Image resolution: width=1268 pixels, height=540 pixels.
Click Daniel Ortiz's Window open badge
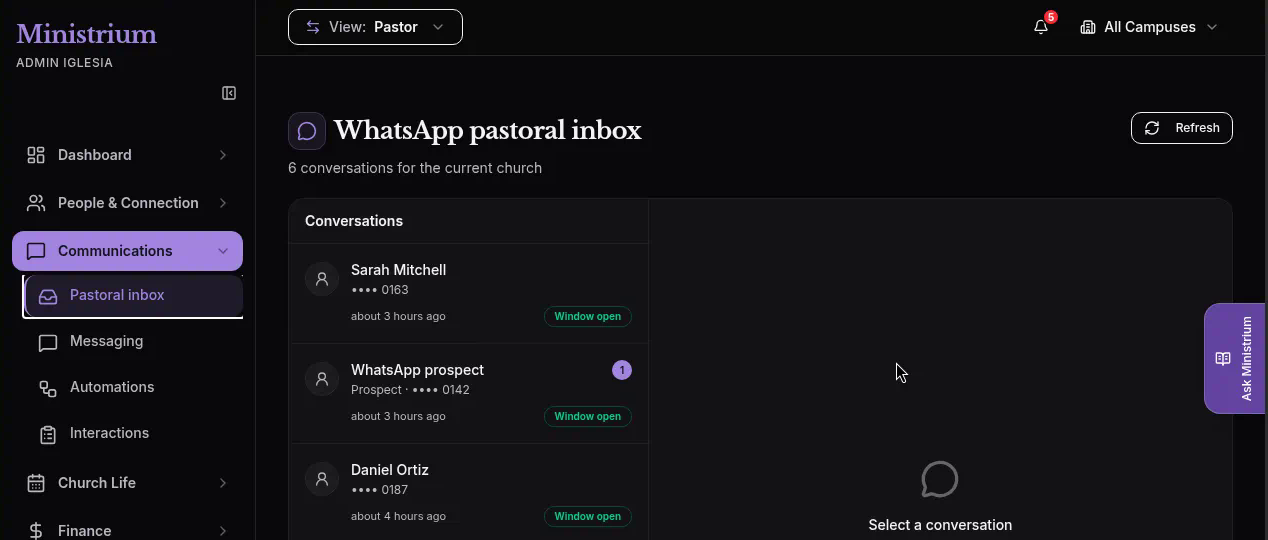point(588,516)
